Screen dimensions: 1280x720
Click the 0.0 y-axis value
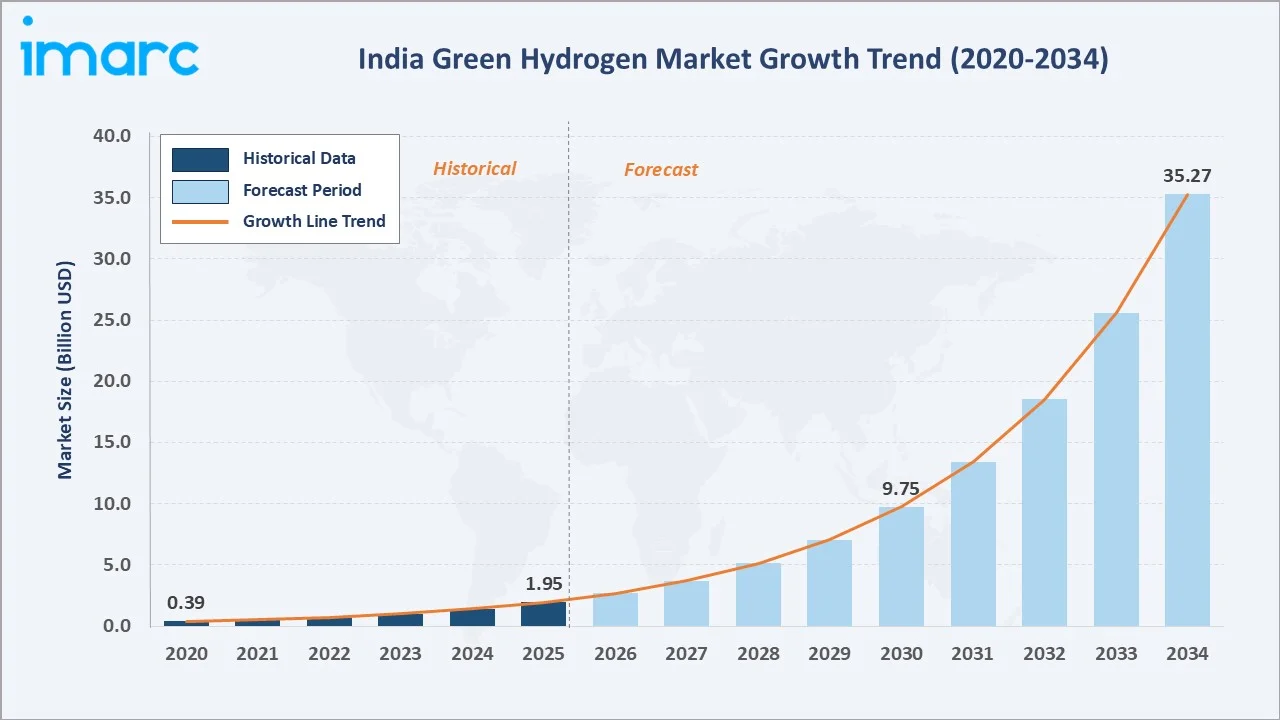pyautogui.click(x=117, y=626)
